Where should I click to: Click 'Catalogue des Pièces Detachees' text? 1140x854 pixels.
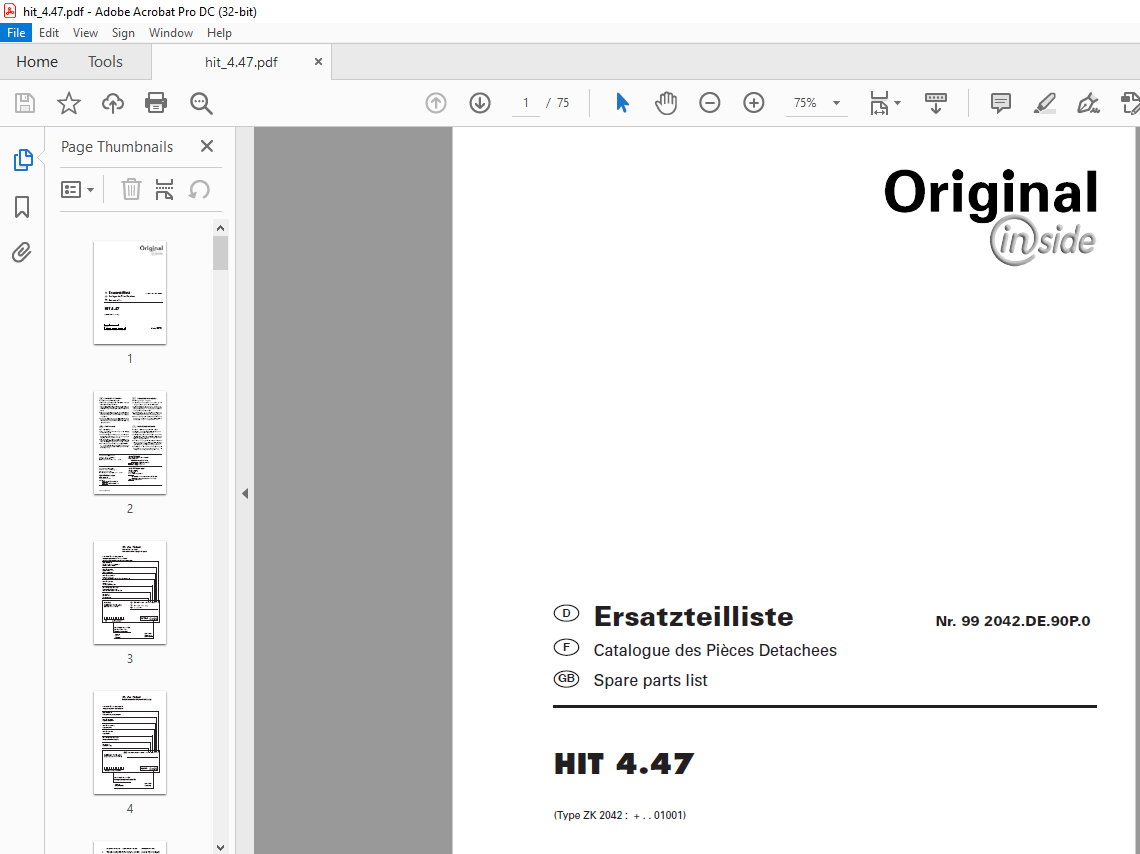coord(715,650)
